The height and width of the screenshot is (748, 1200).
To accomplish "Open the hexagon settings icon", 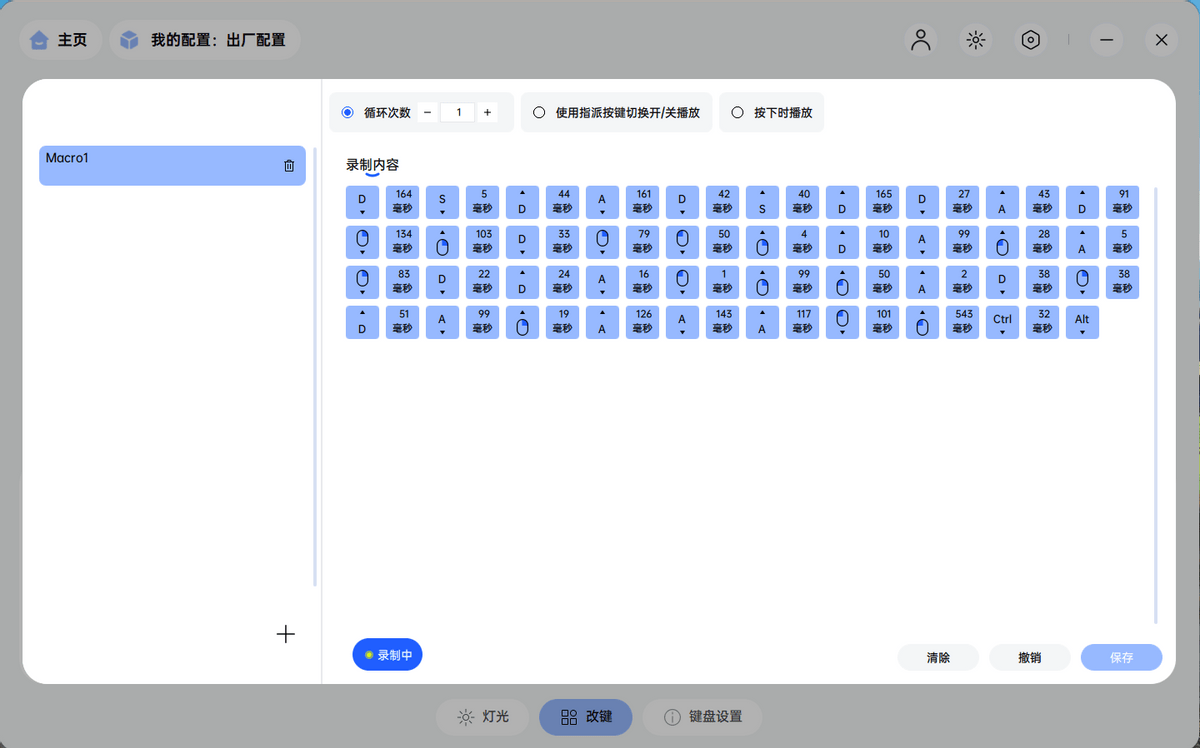I will tap(1031, 40).
